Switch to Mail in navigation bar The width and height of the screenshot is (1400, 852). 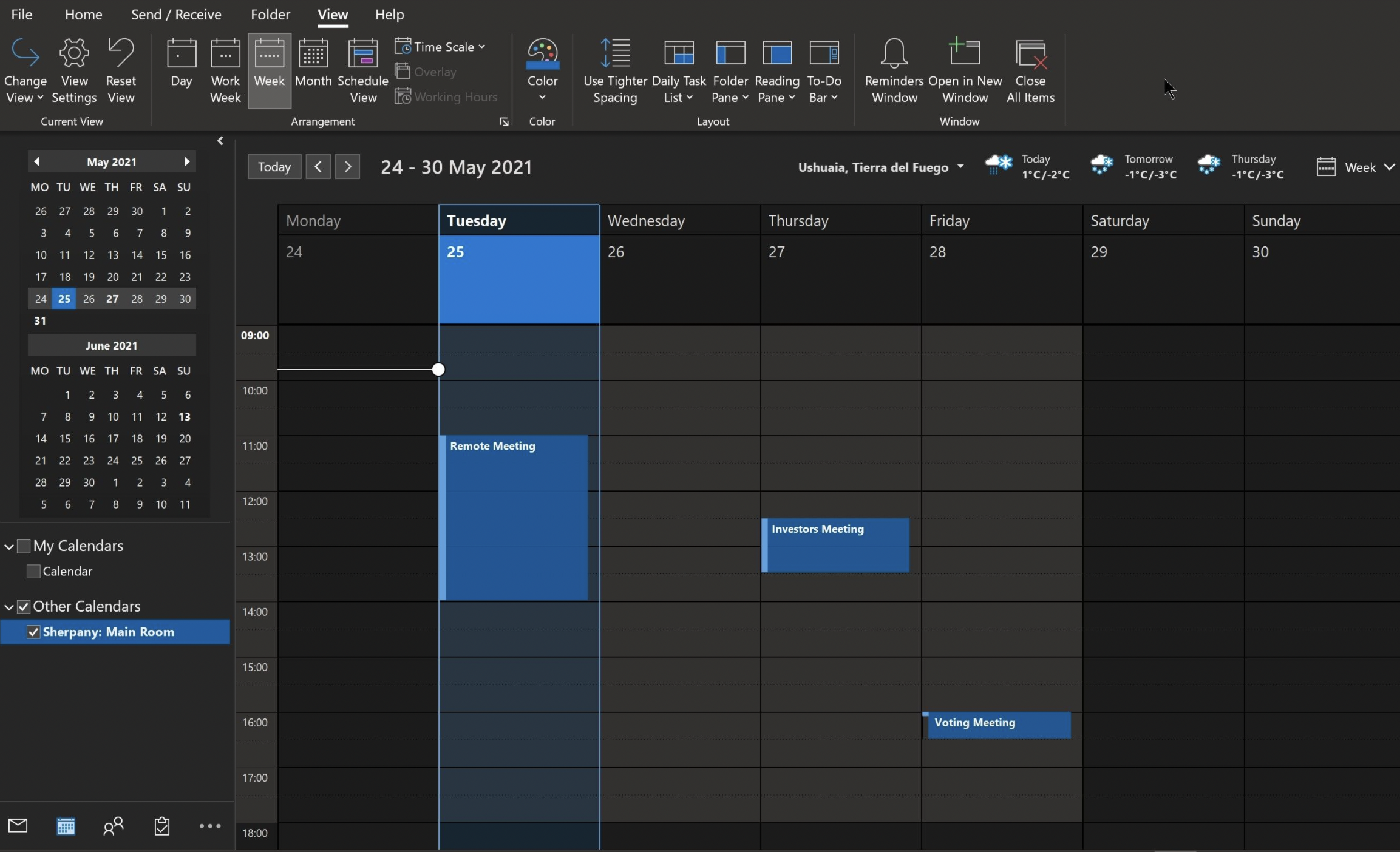[x=18, y=826]
